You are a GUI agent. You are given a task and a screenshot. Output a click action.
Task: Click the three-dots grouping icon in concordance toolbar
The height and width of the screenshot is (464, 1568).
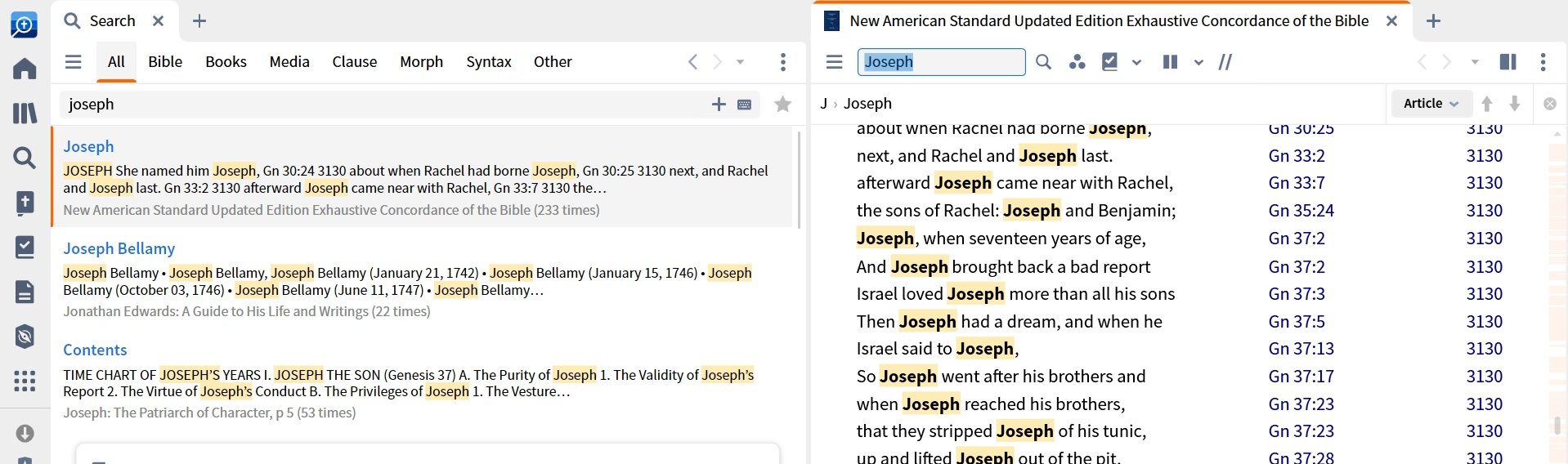1077,62
